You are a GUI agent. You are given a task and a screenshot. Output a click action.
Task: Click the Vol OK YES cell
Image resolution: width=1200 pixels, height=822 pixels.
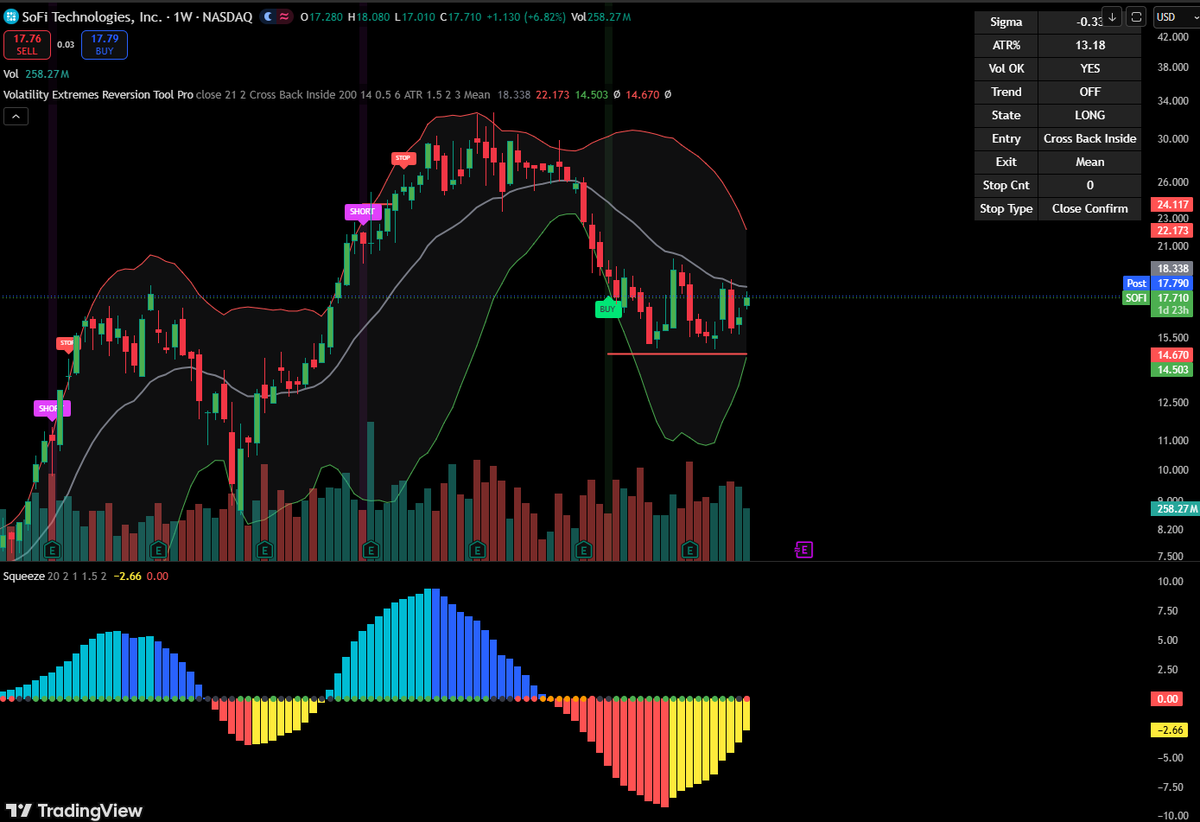click(1090, 69)
